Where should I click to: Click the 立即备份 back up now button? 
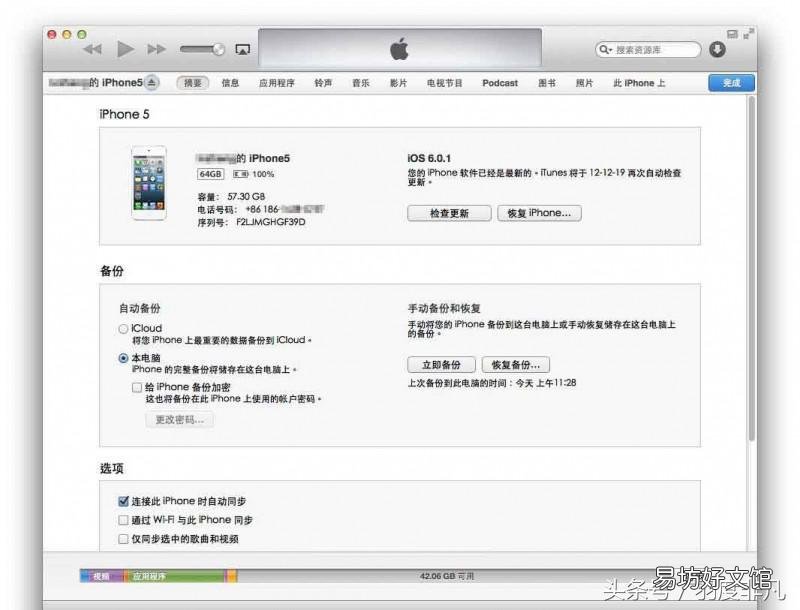[441, 365]
